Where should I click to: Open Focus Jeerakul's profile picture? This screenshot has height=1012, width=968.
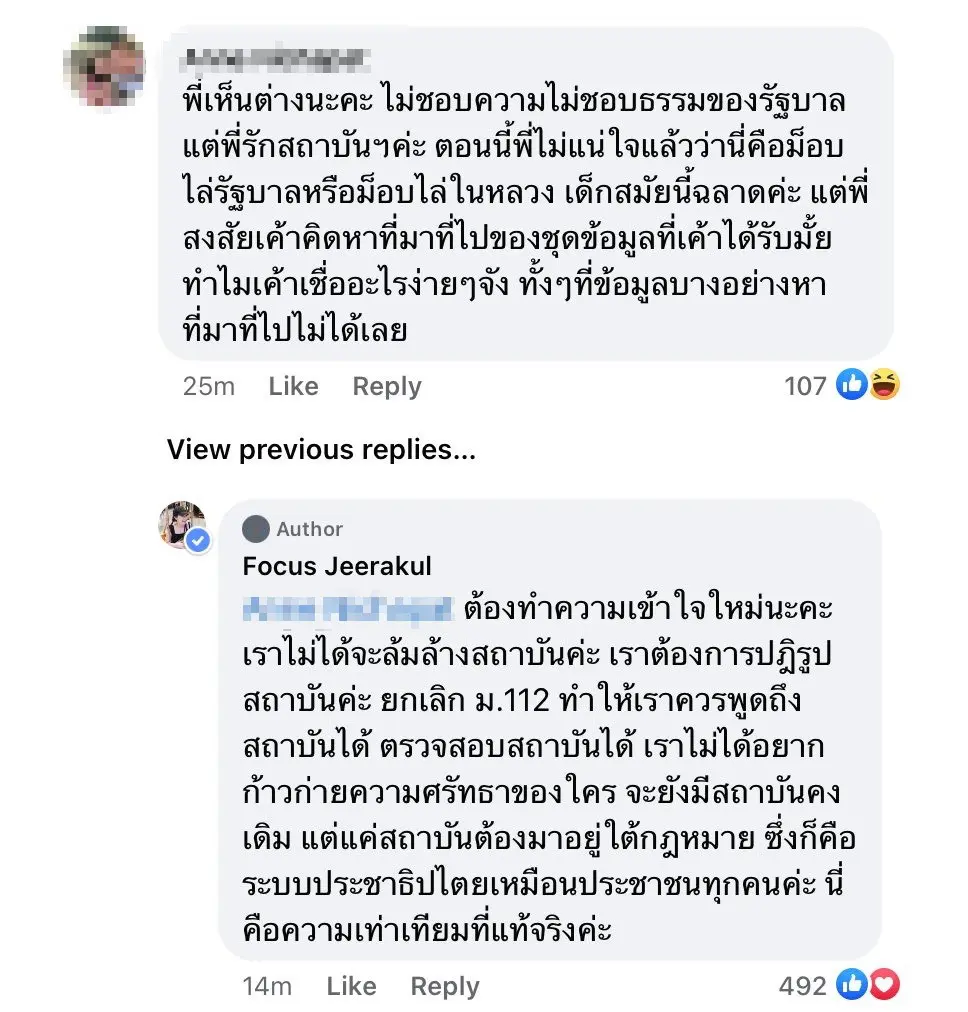pos(181,523)
